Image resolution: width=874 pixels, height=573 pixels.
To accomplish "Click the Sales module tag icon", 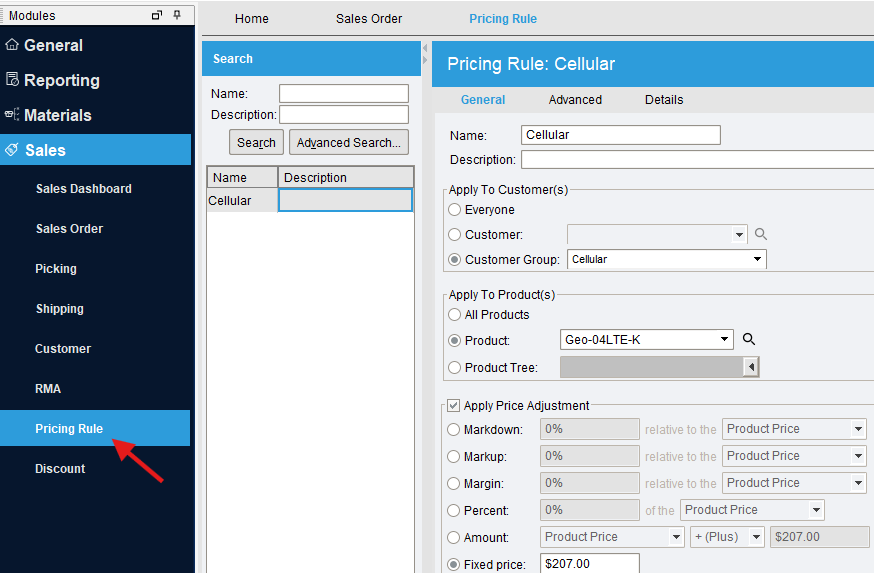I will (12, 149).
